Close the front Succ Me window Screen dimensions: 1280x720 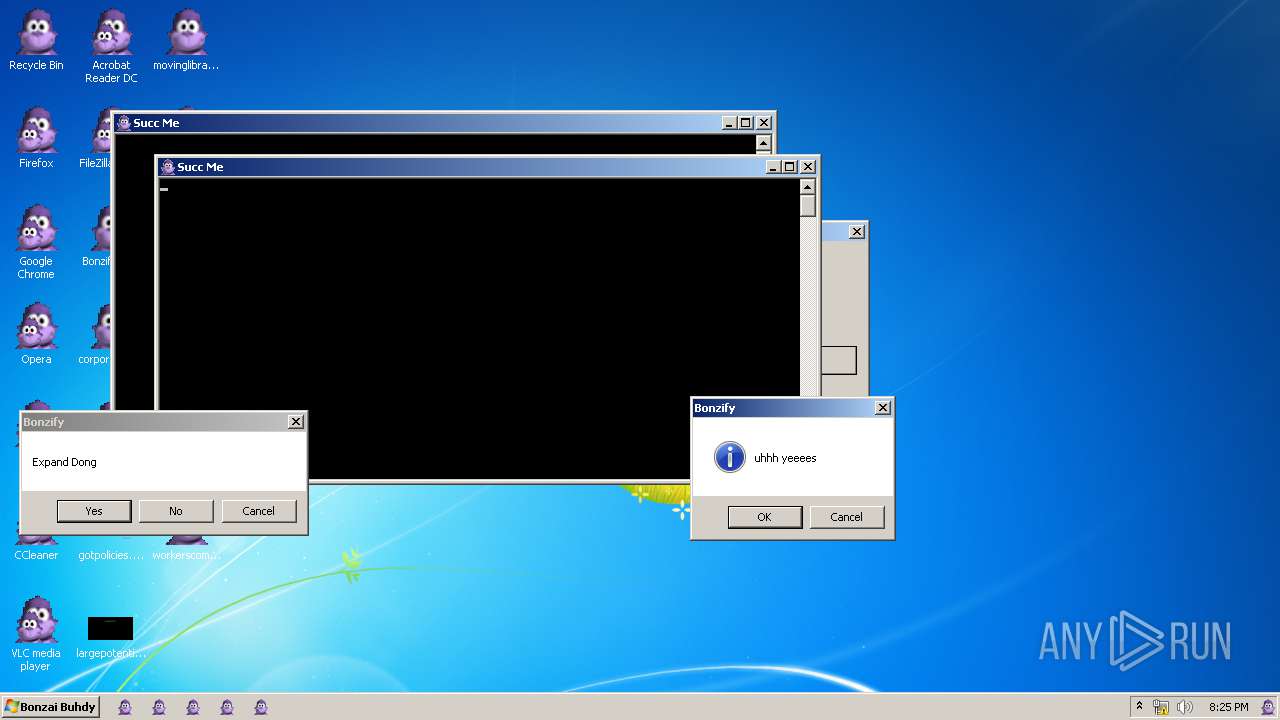(x=808, y=167)
